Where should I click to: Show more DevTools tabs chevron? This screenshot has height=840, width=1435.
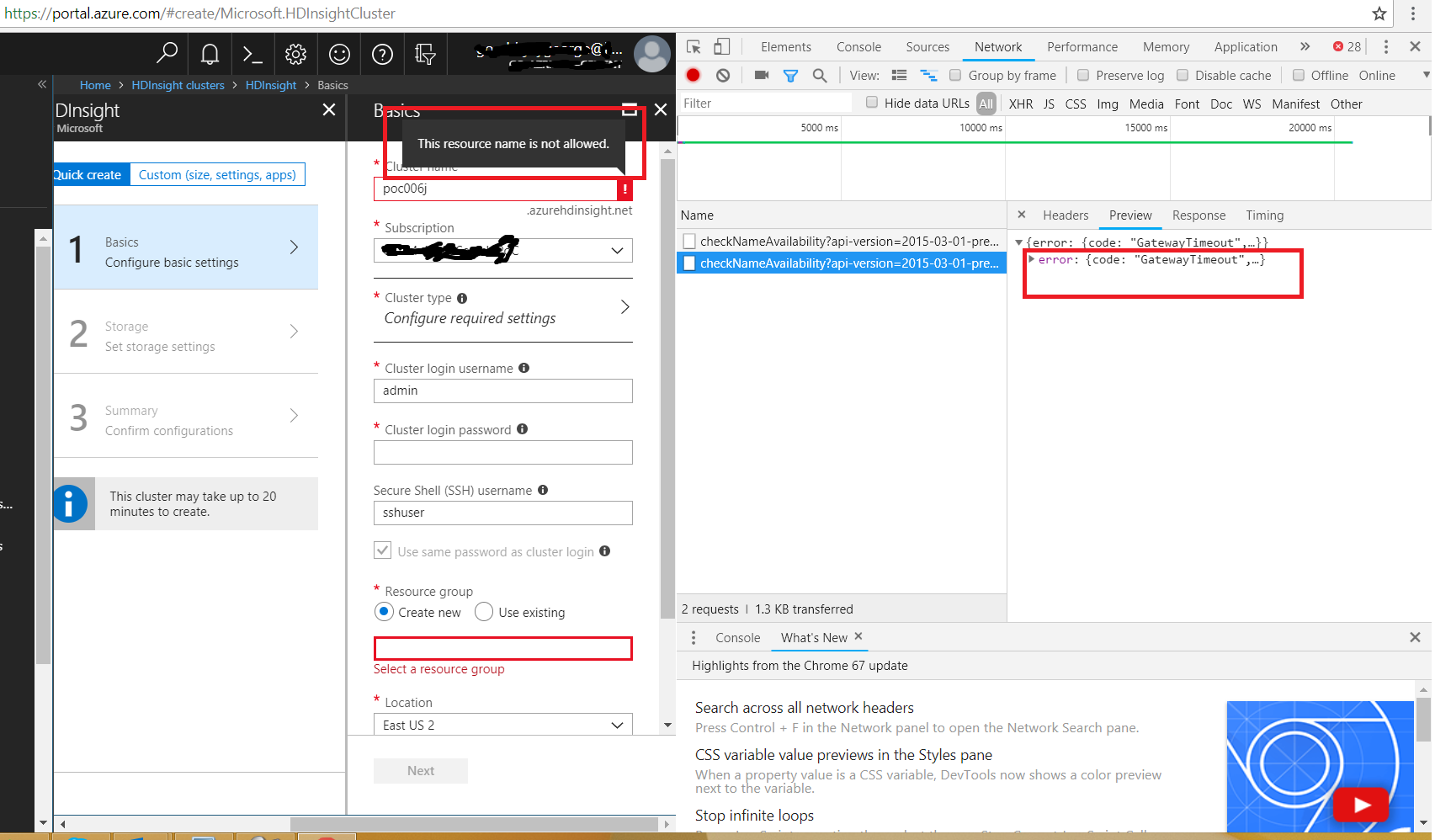coord(1305,46)
